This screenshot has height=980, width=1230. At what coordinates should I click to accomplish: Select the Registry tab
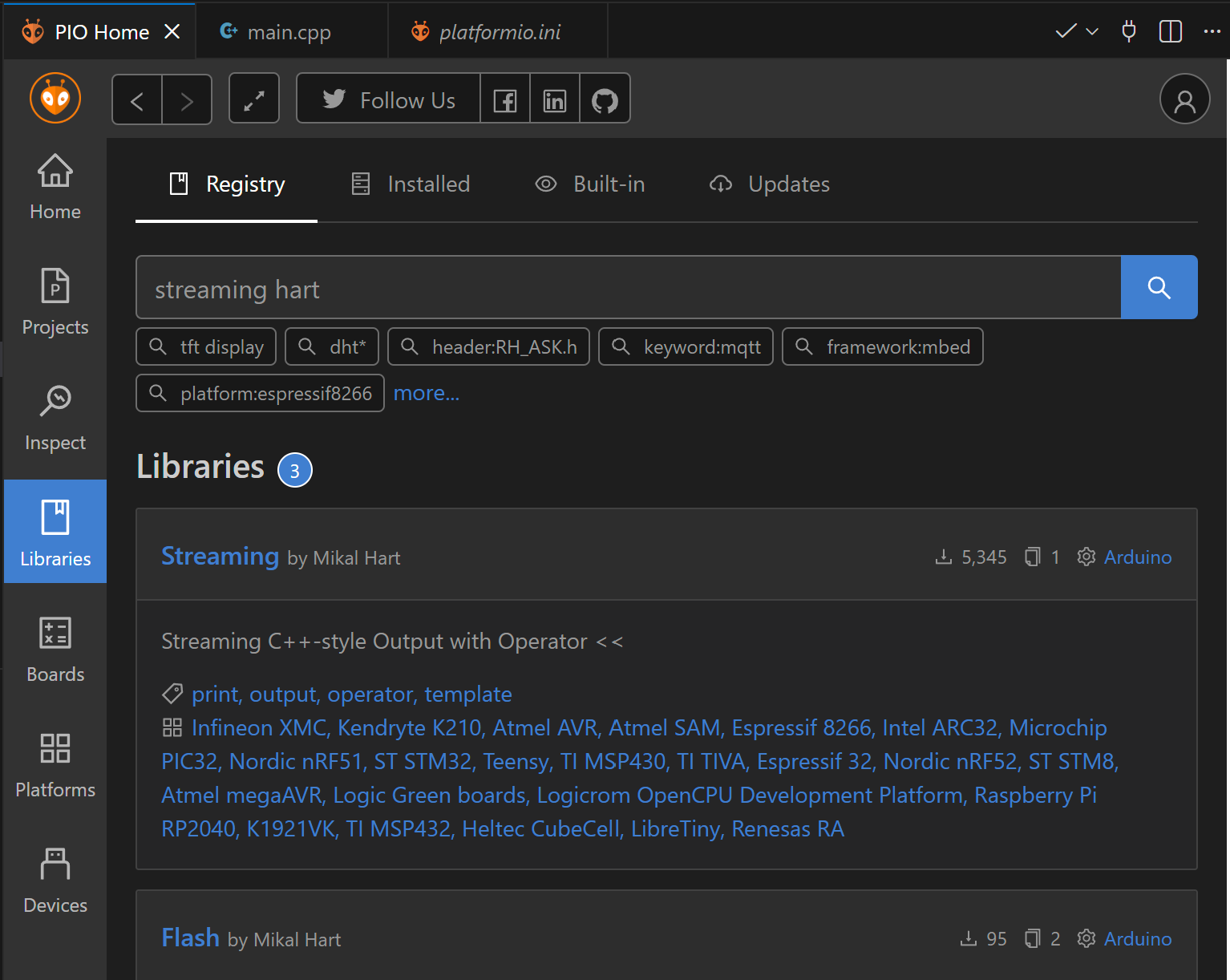(x=227, y=184)
